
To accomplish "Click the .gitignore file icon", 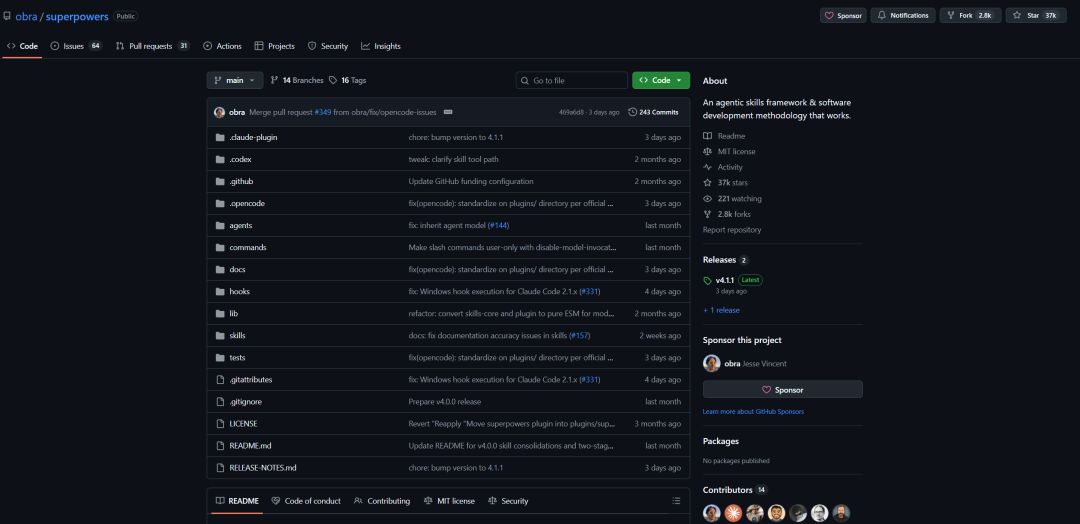I will pyautogui.click(x=220, y=401).
